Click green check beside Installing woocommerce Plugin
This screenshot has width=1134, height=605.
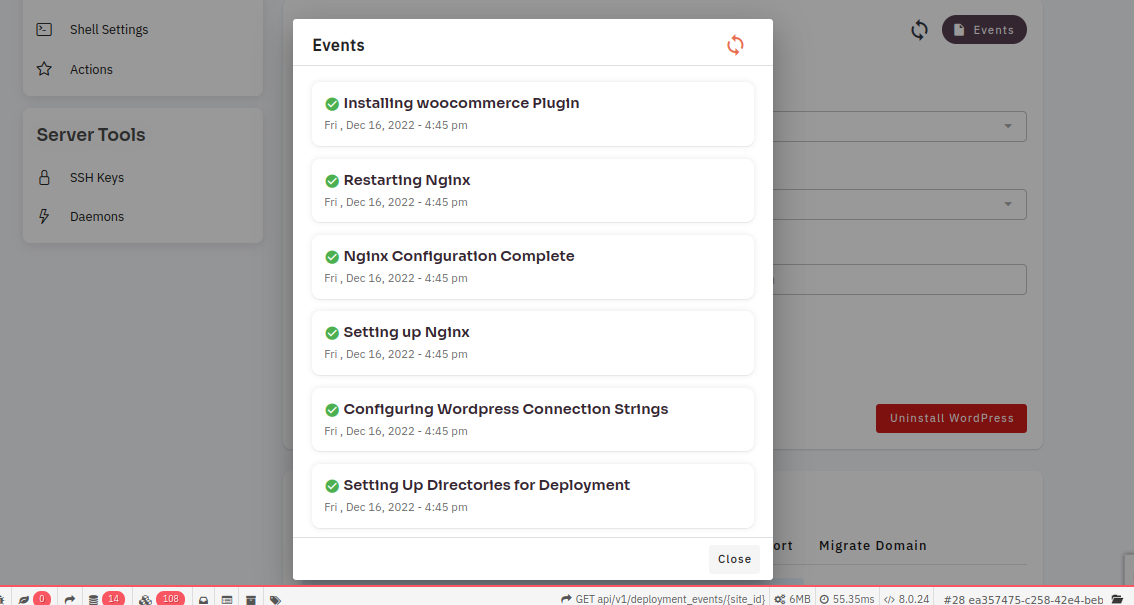coord(332,104)
